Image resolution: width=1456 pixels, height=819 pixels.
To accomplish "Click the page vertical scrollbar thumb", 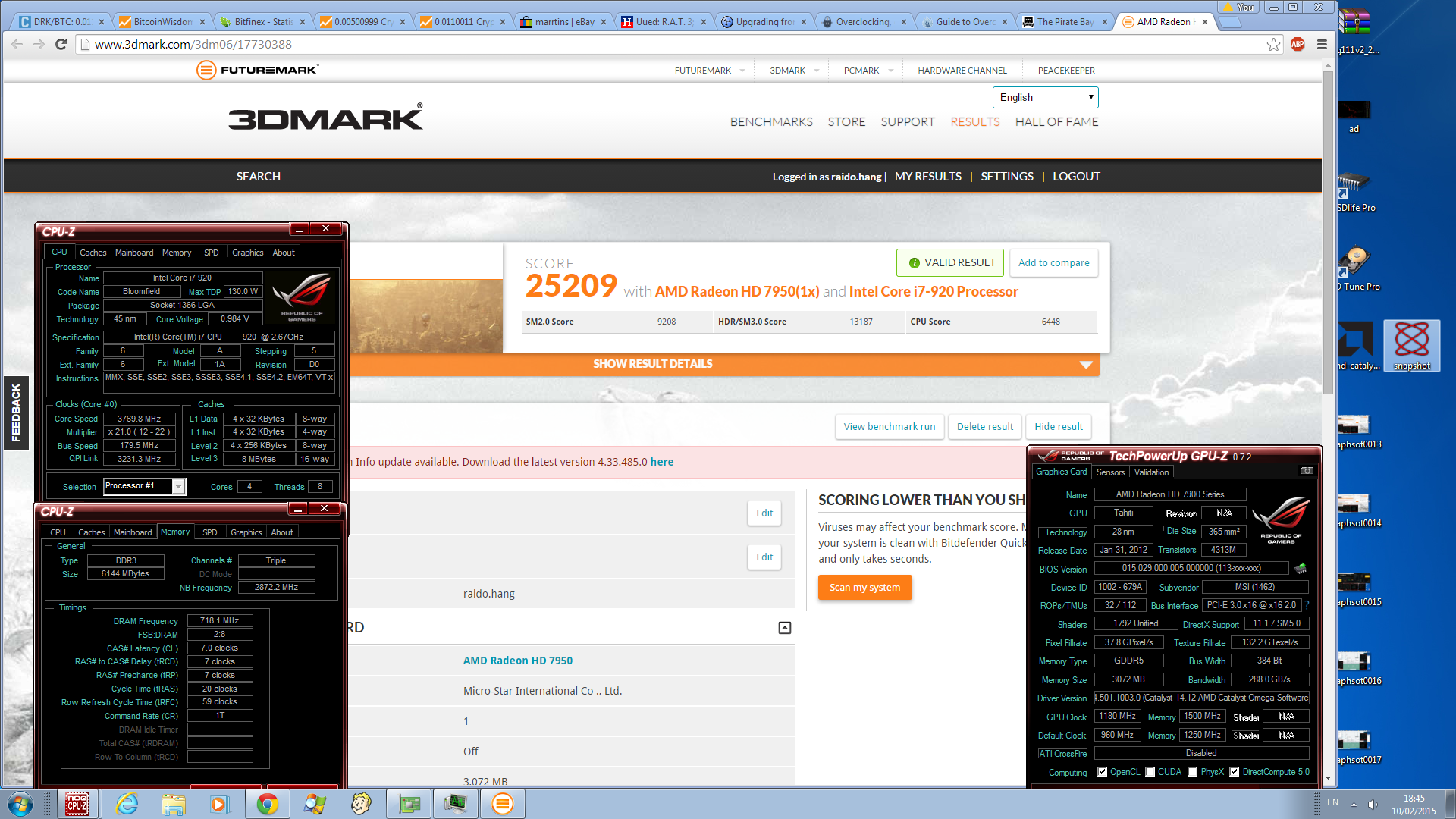I will (1328, 233).
